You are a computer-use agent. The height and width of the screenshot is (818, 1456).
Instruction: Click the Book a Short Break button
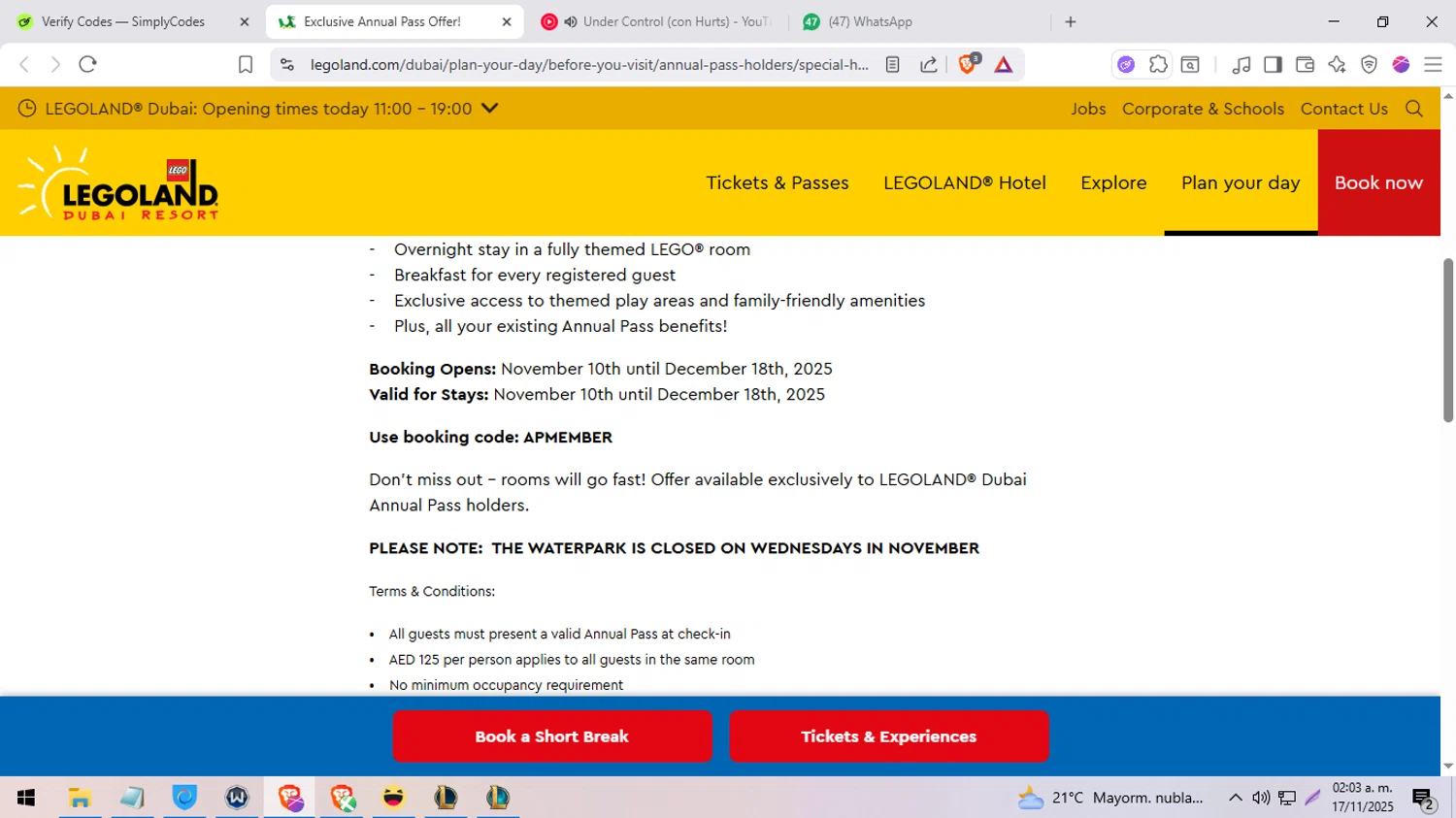point(552,736)
